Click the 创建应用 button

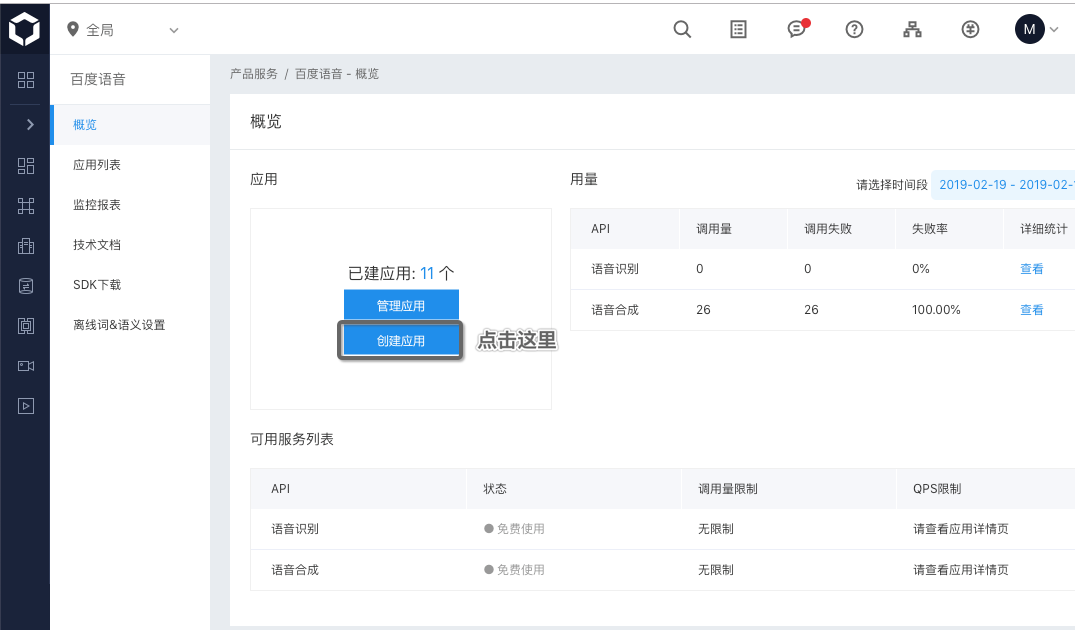click(x=401, y=341)
